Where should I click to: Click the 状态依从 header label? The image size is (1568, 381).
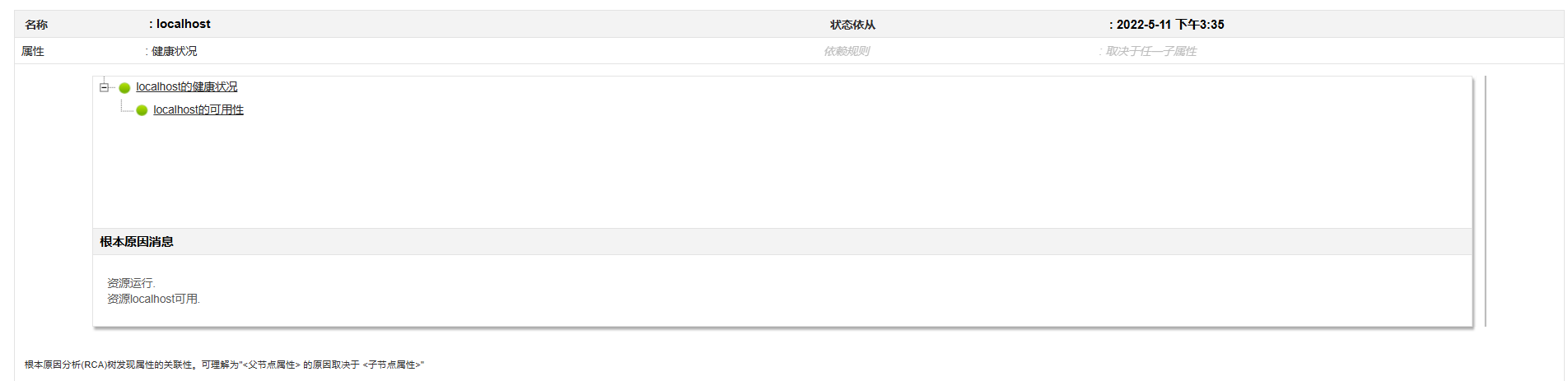pyautogui.click(x=852, y=25)
